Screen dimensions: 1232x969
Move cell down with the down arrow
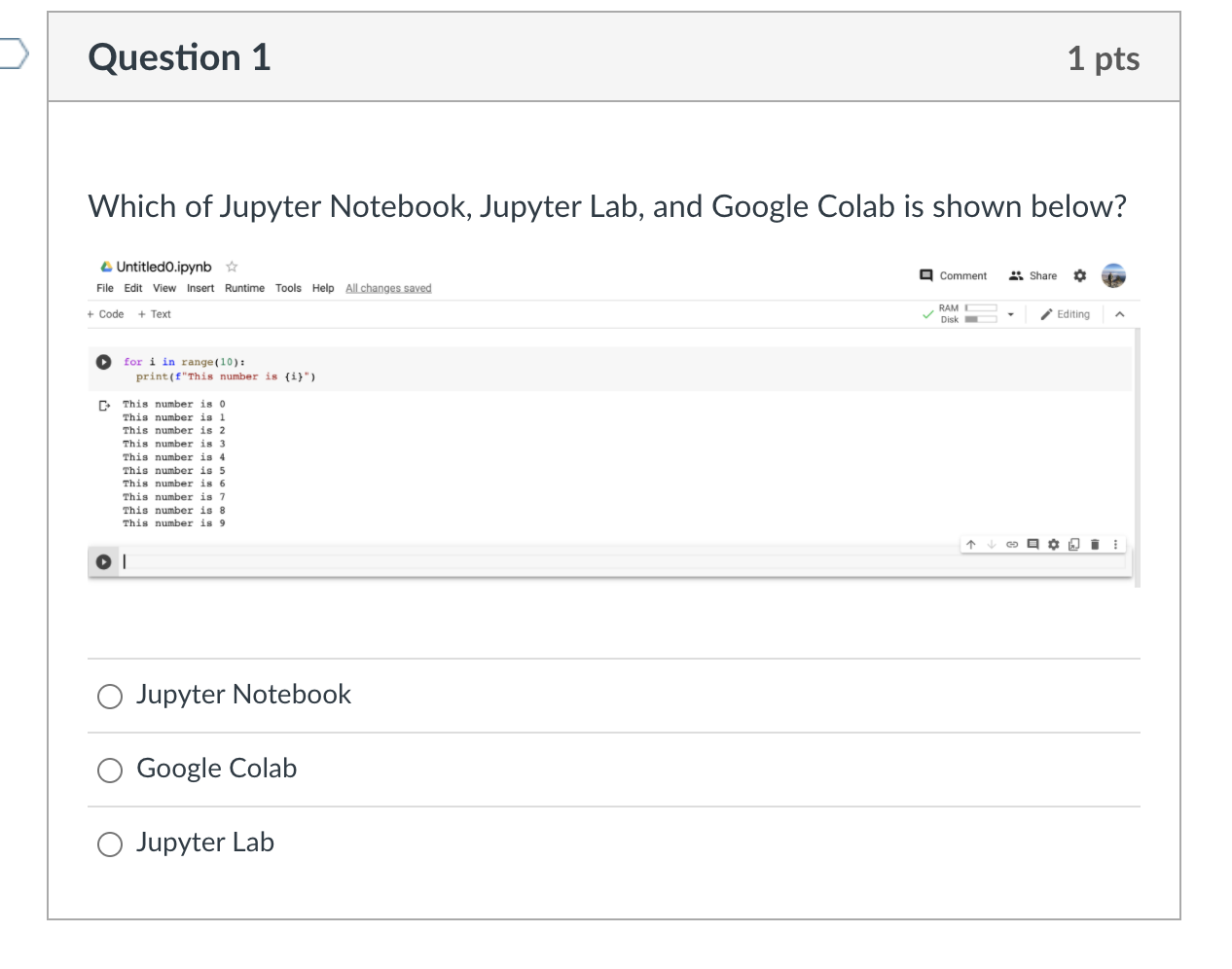click(992, 544)
